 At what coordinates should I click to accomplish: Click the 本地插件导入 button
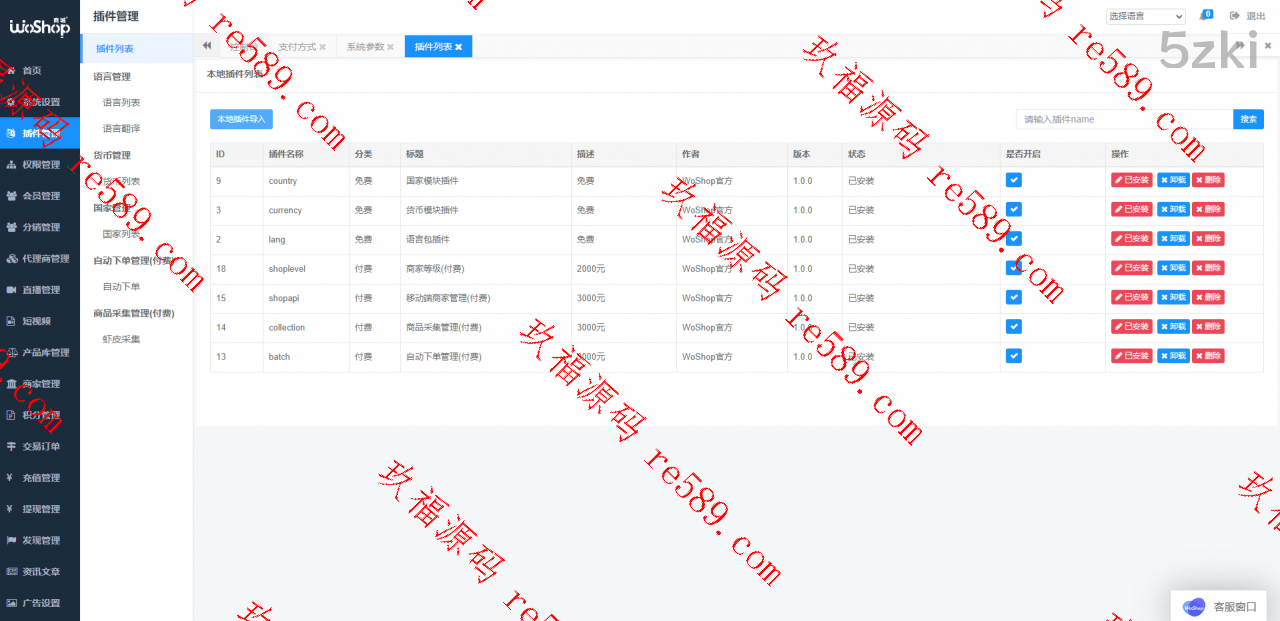click(241, 119)
